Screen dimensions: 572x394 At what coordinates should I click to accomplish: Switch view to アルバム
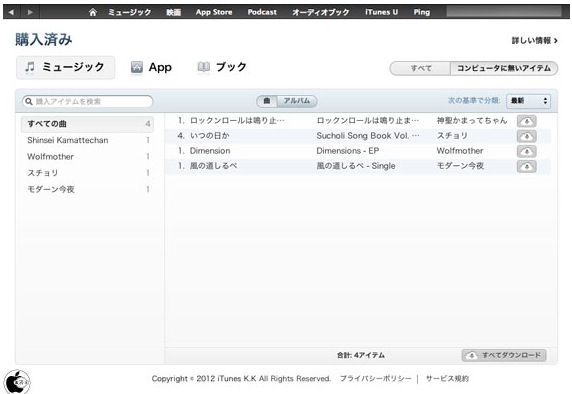point(297,101)
